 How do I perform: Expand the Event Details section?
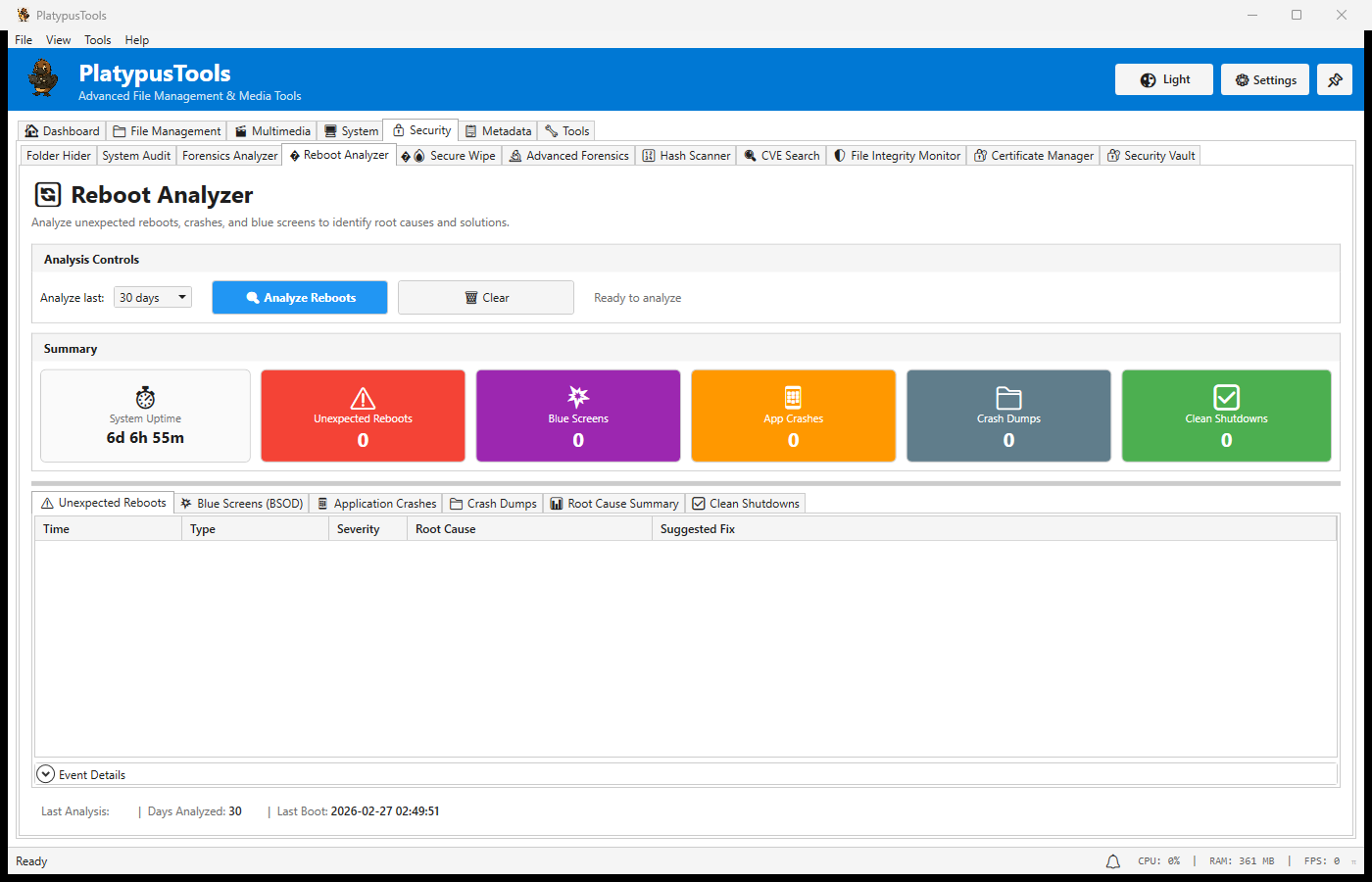coord(46,774)
